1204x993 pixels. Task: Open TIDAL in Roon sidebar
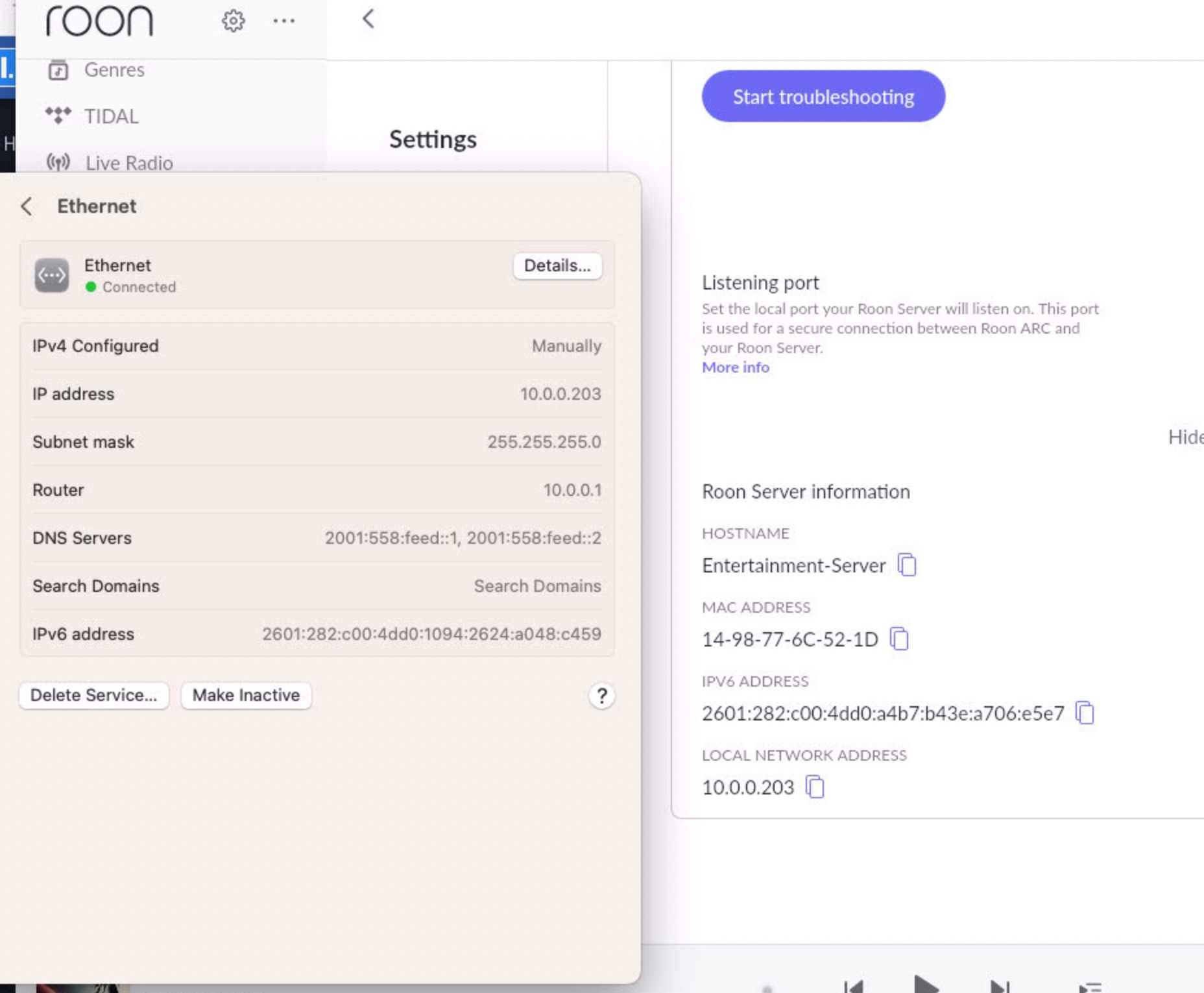click(111, 116)
